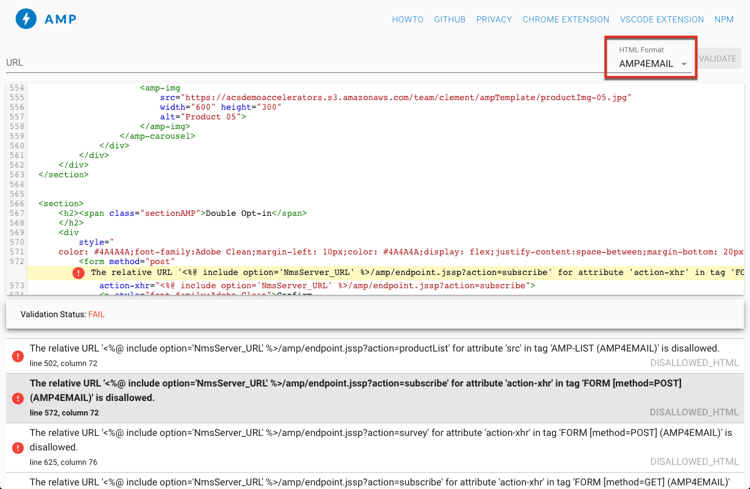Open the HTML Format dropdown arrow

click(x=684, y=64)
